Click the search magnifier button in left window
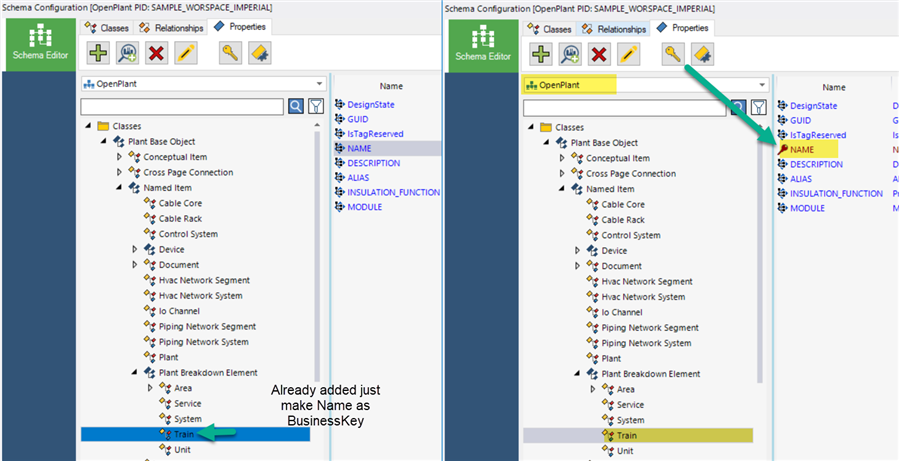The height and width of the screenshot is (461, 899). point(296,106)
